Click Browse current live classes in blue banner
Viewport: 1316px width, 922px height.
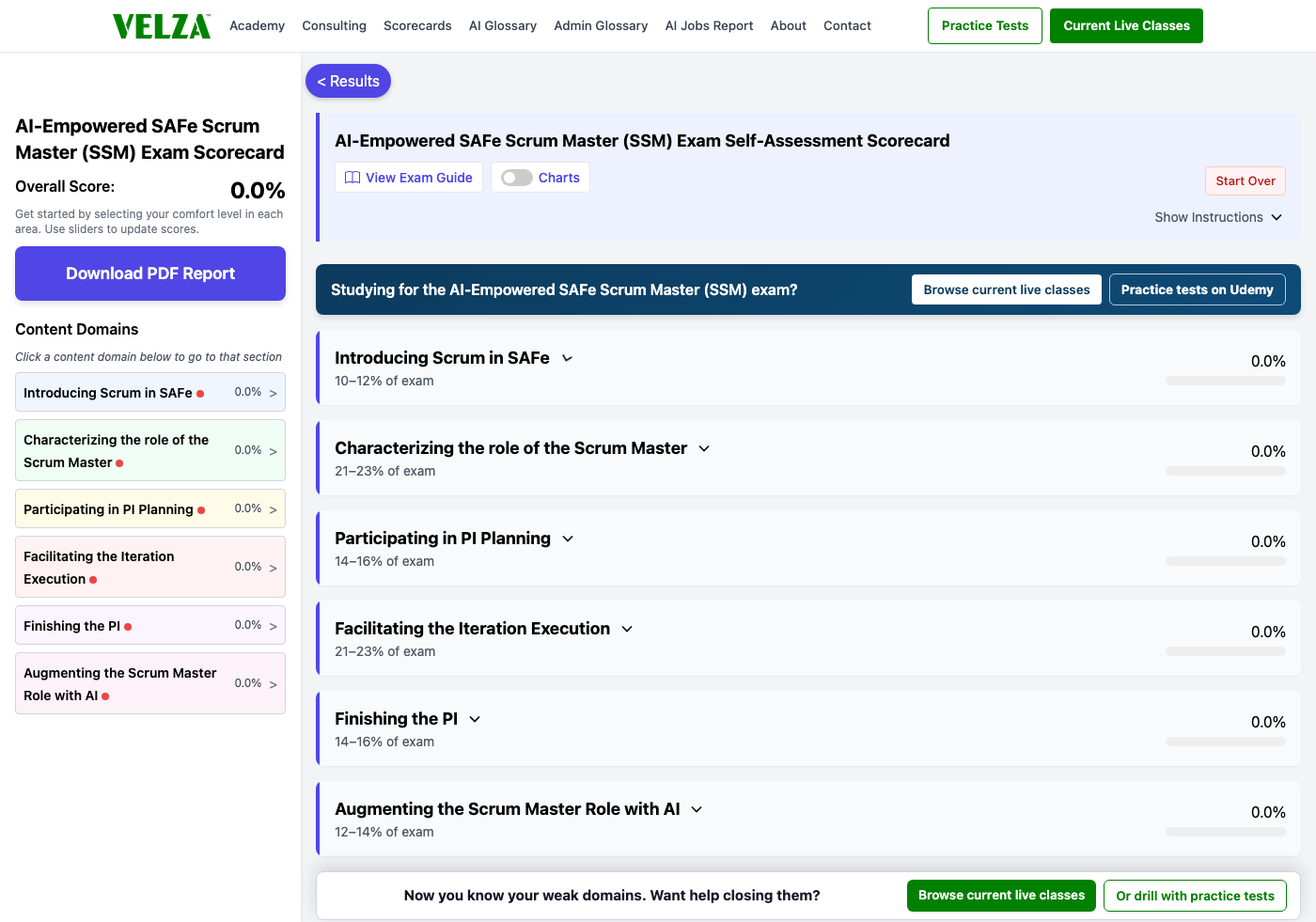pos(1007,289)
